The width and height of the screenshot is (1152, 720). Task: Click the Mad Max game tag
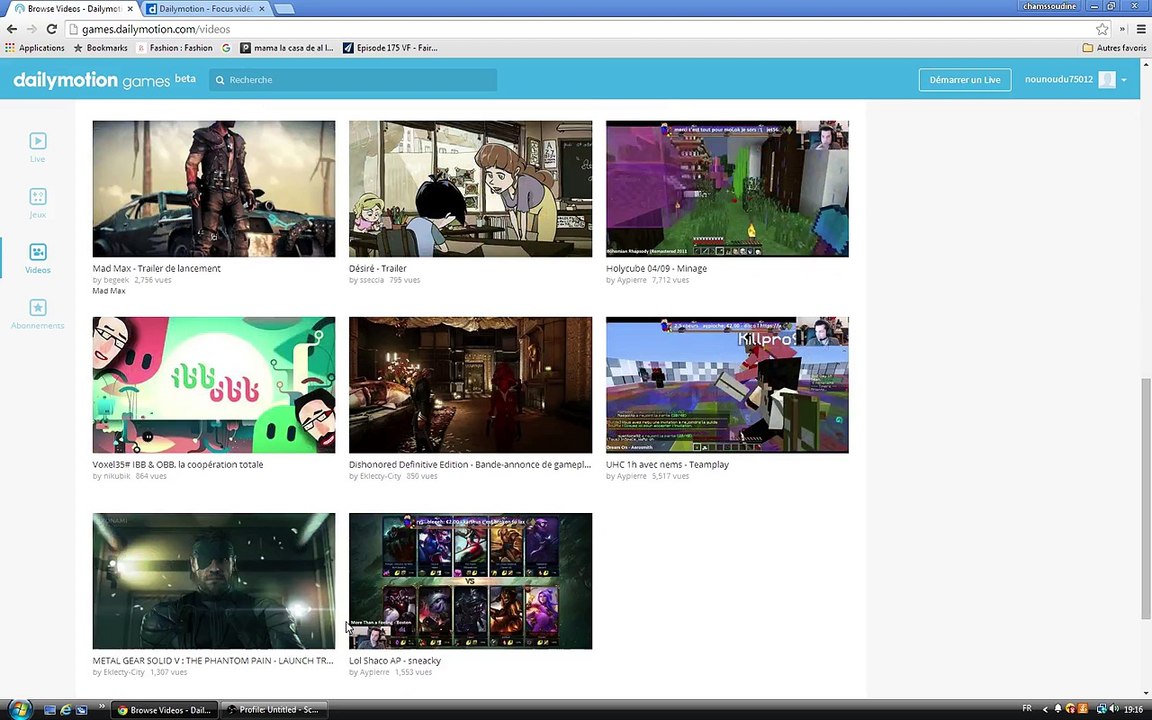click(109, 291)
